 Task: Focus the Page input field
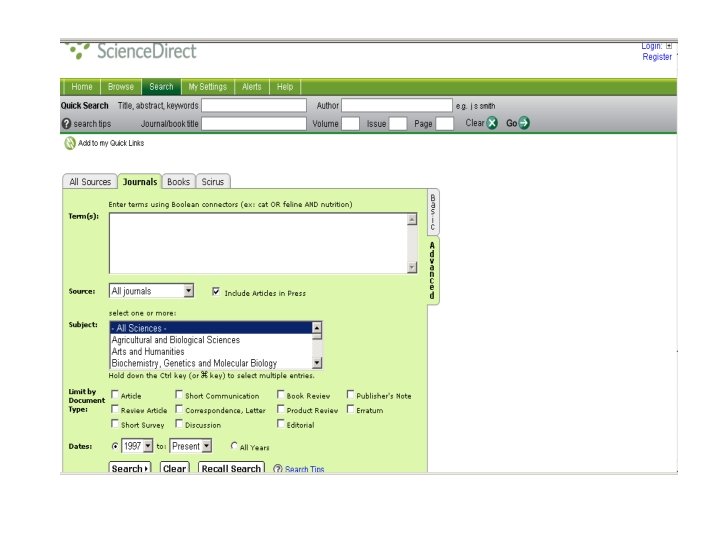(444, 124)
